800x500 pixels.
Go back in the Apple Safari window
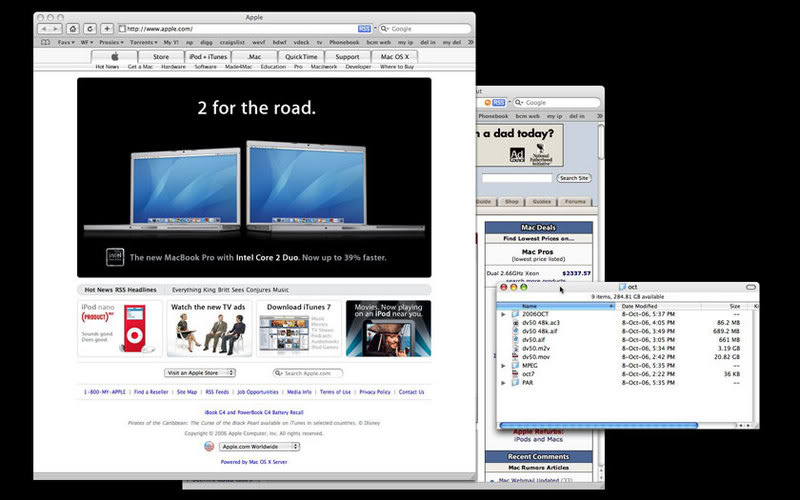click(44, 29)
